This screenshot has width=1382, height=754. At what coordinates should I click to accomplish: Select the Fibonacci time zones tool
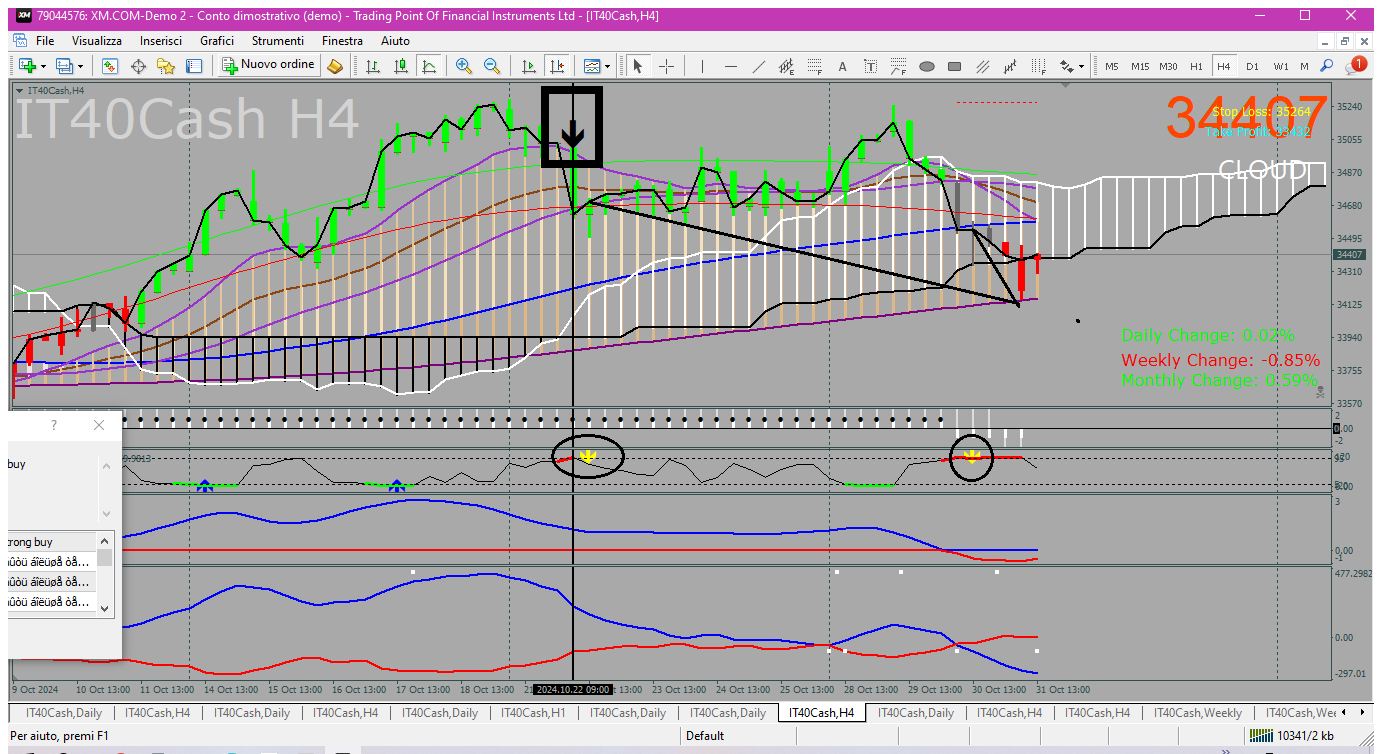tap(1039, 66)
